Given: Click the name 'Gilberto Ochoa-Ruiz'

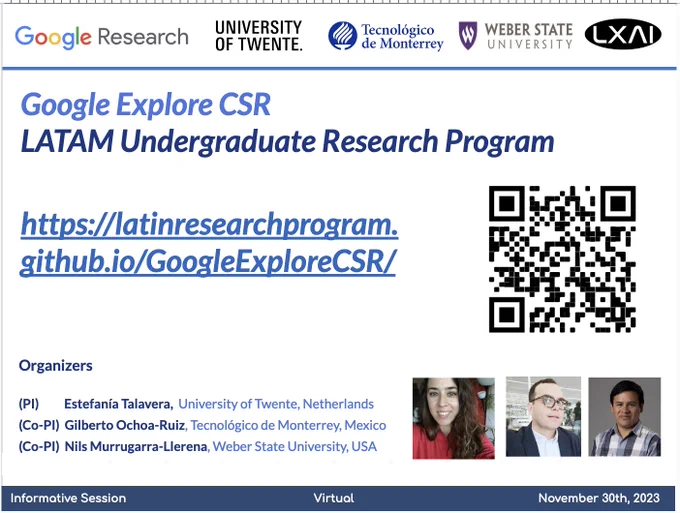Looking at the screenshot, I should 125,425.
